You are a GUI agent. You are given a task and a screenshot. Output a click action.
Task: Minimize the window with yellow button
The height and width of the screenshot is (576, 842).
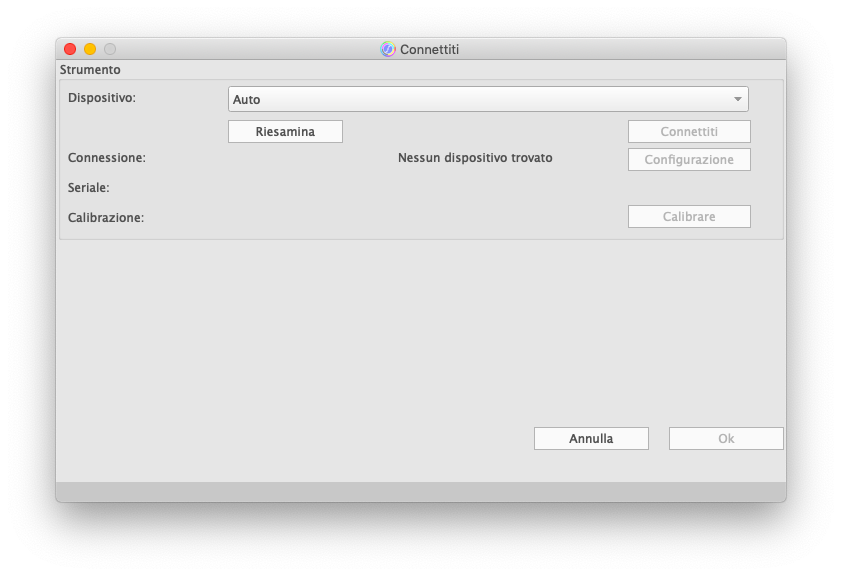click(90, 49)
